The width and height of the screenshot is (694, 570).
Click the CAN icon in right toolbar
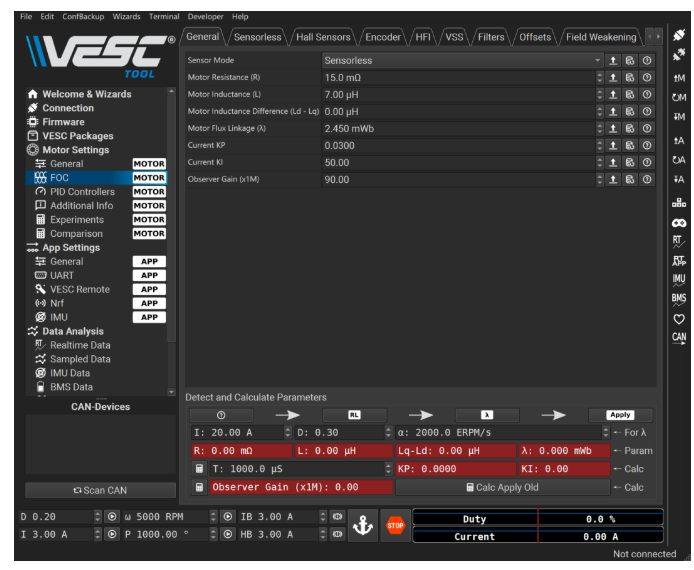click(679, 338)
